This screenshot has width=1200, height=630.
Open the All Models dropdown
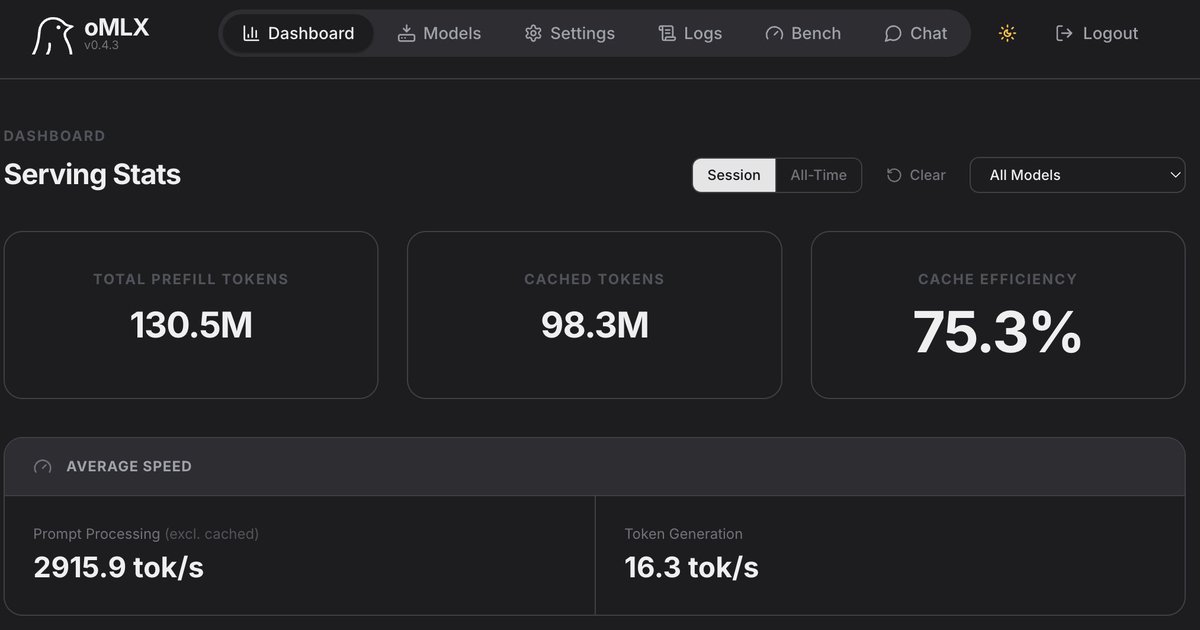tap(1077, 175)
